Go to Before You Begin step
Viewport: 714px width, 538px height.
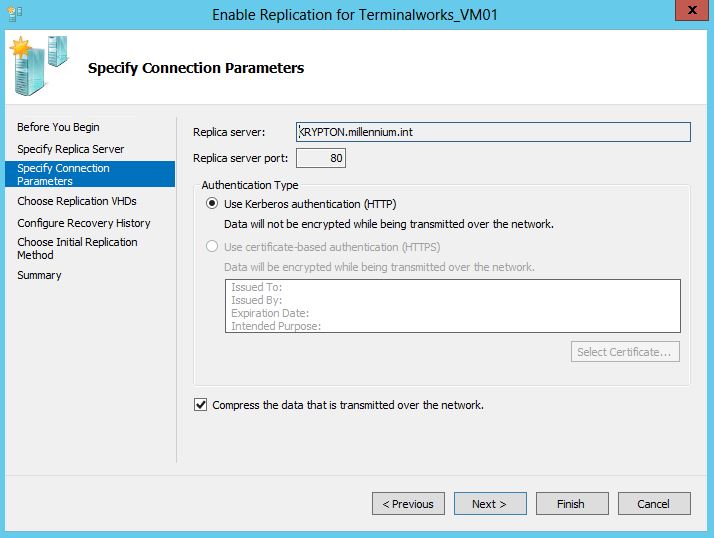point(58,127)
